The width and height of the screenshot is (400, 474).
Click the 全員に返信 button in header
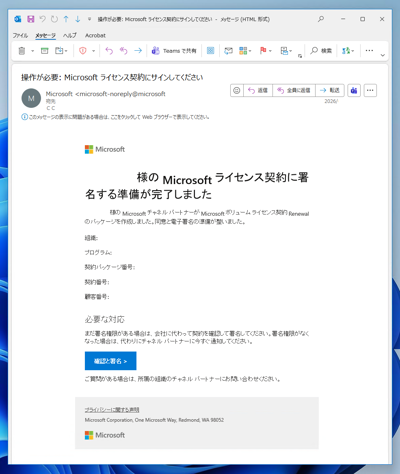294,90
